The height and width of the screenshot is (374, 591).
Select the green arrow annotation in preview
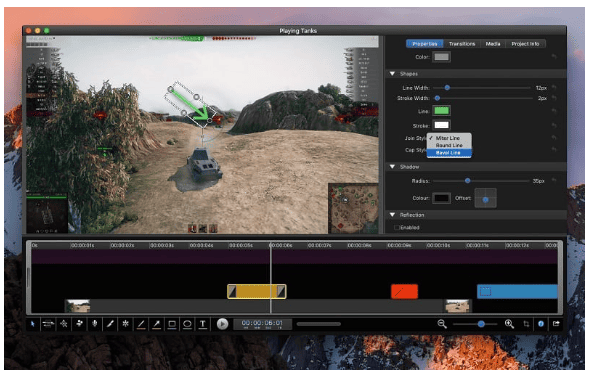pyautogui.click(x=190, y=105)
